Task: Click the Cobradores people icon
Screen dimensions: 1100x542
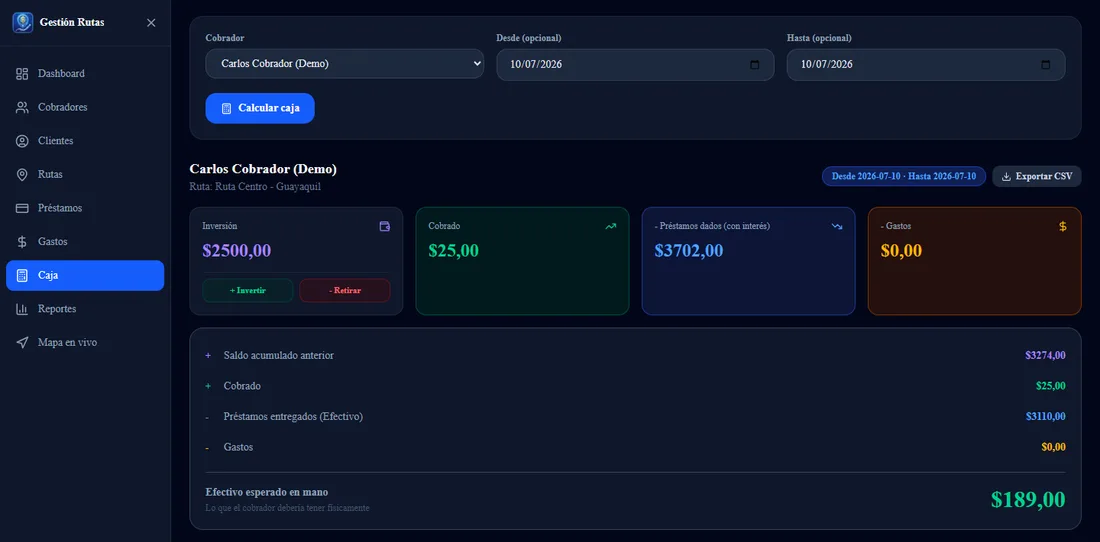Action: (x=22, y=107)
